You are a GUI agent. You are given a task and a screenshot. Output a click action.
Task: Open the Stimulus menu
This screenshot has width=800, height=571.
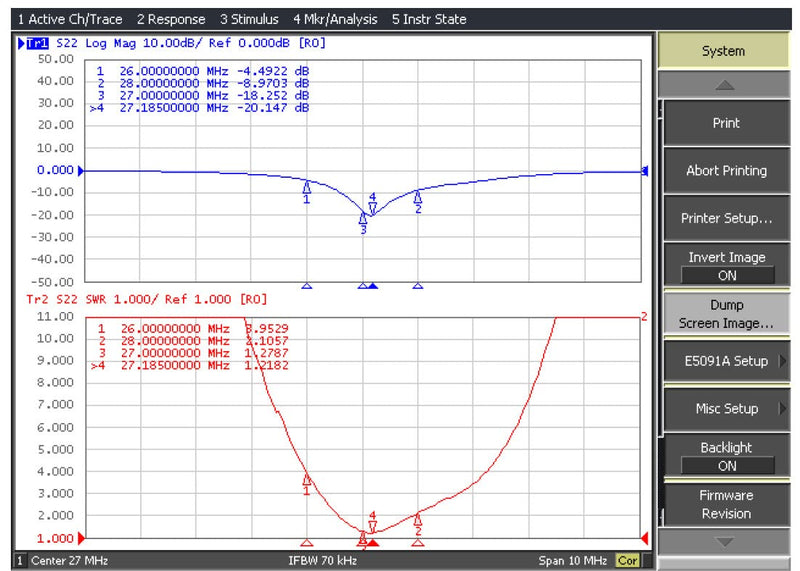tap(249, 19)
